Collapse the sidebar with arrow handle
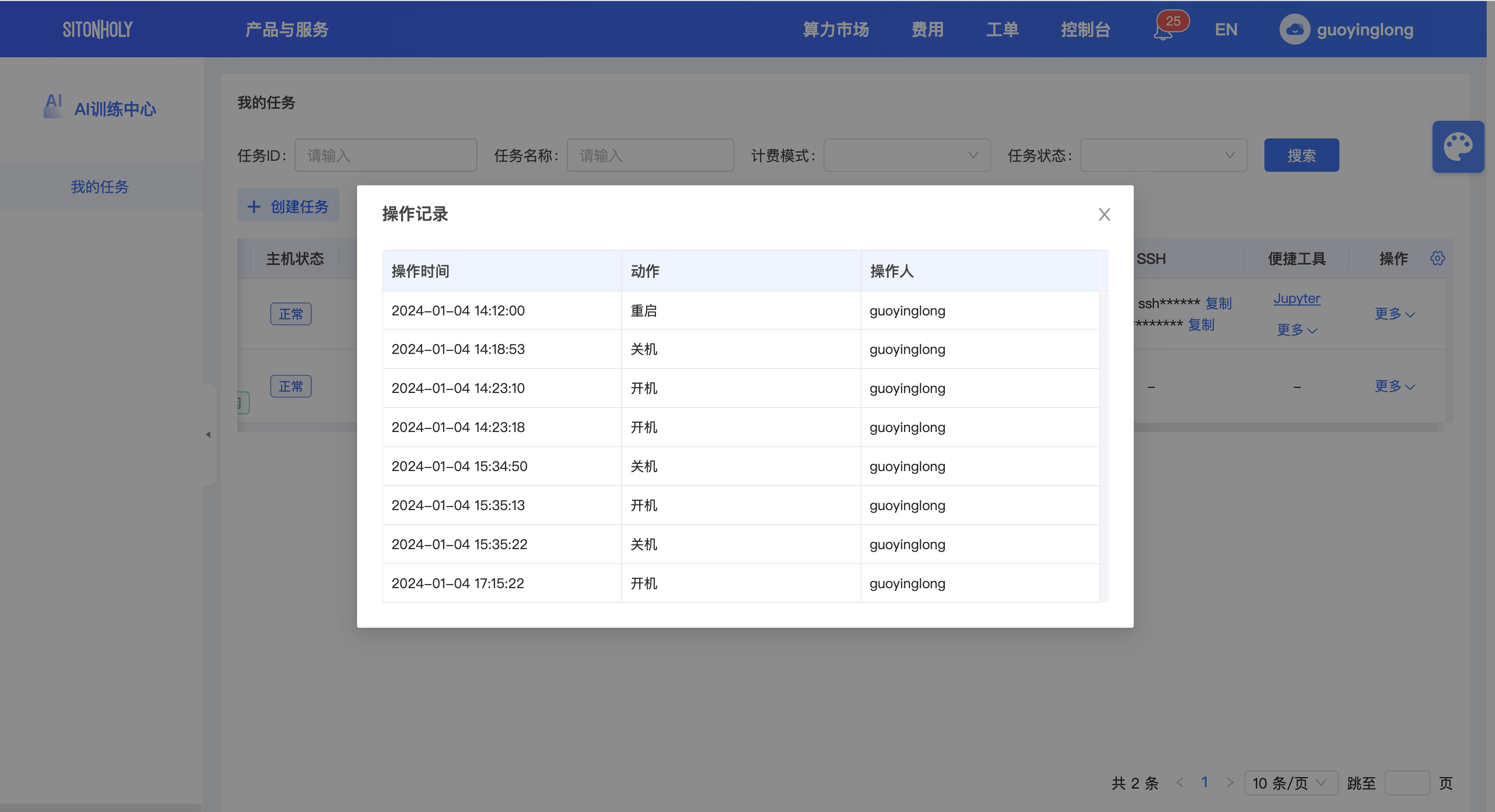 pos(208,434)
